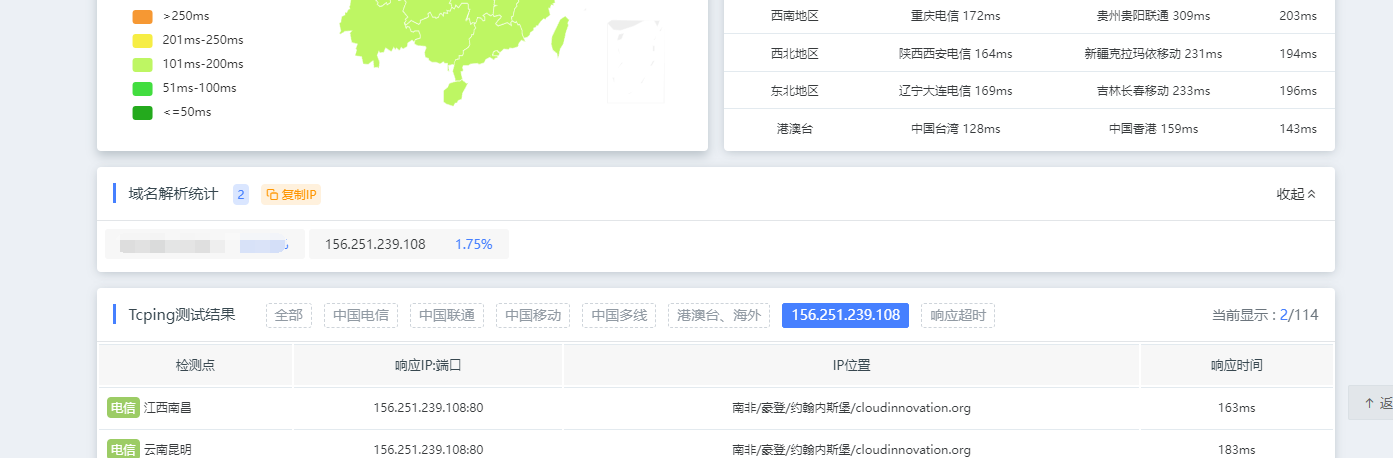Filter results by 中国移动
This screenshot has height=458, width=1393.
[532, 315]
